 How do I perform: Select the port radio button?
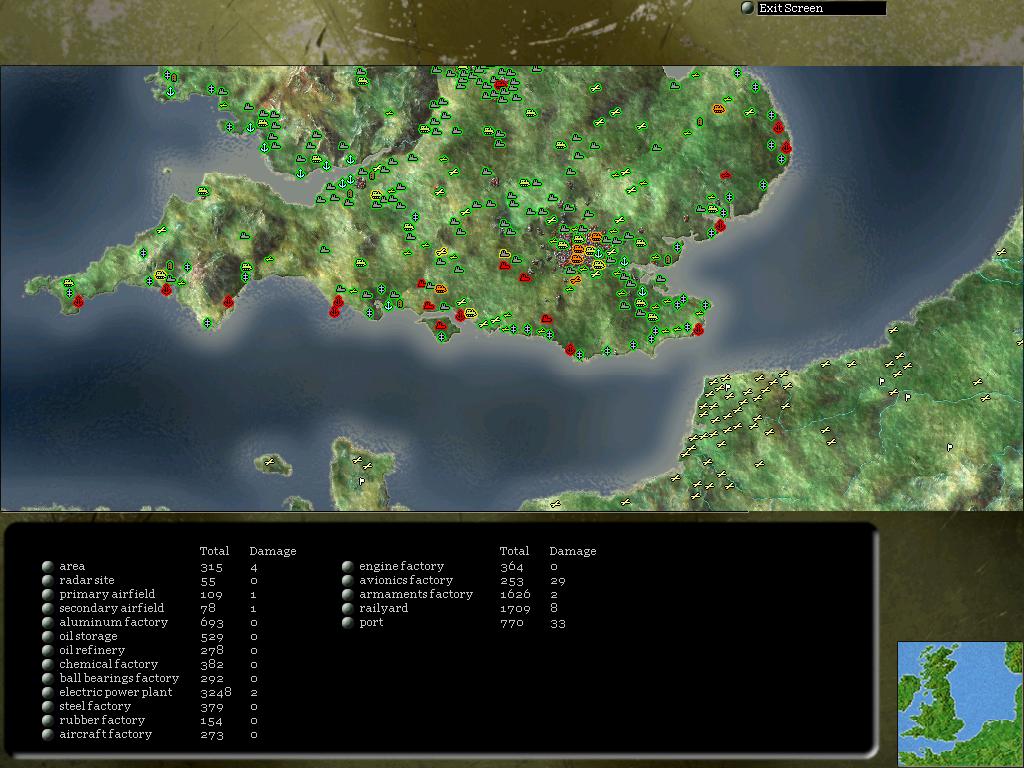[x=347, y=622]
